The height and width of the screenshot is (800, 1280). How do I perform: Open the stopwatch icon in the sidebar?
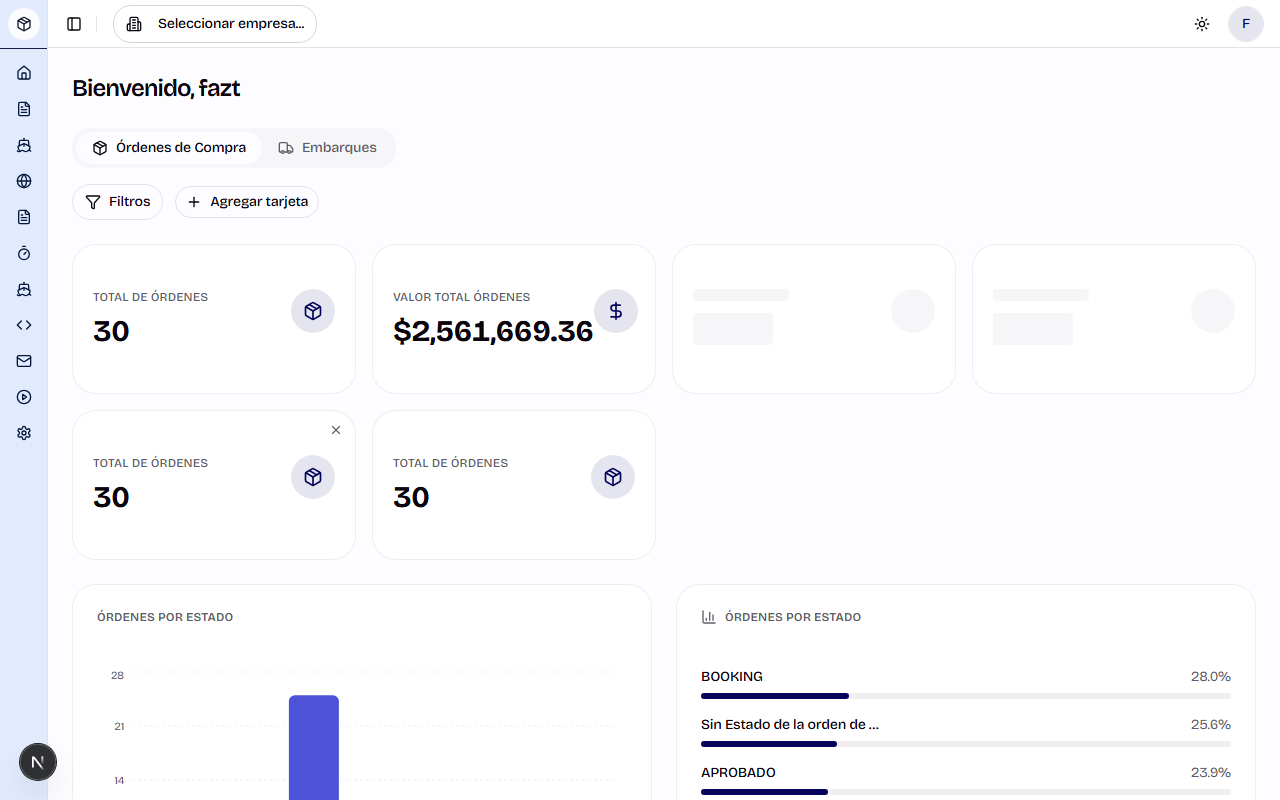tap(24, 253)
